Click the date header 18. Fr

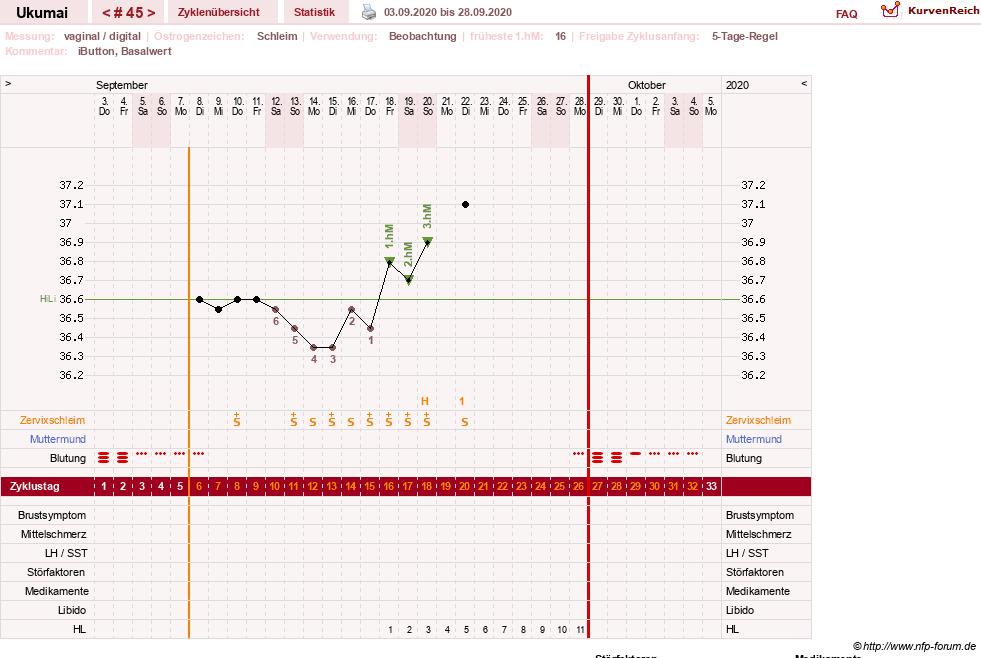click(390, 106)
